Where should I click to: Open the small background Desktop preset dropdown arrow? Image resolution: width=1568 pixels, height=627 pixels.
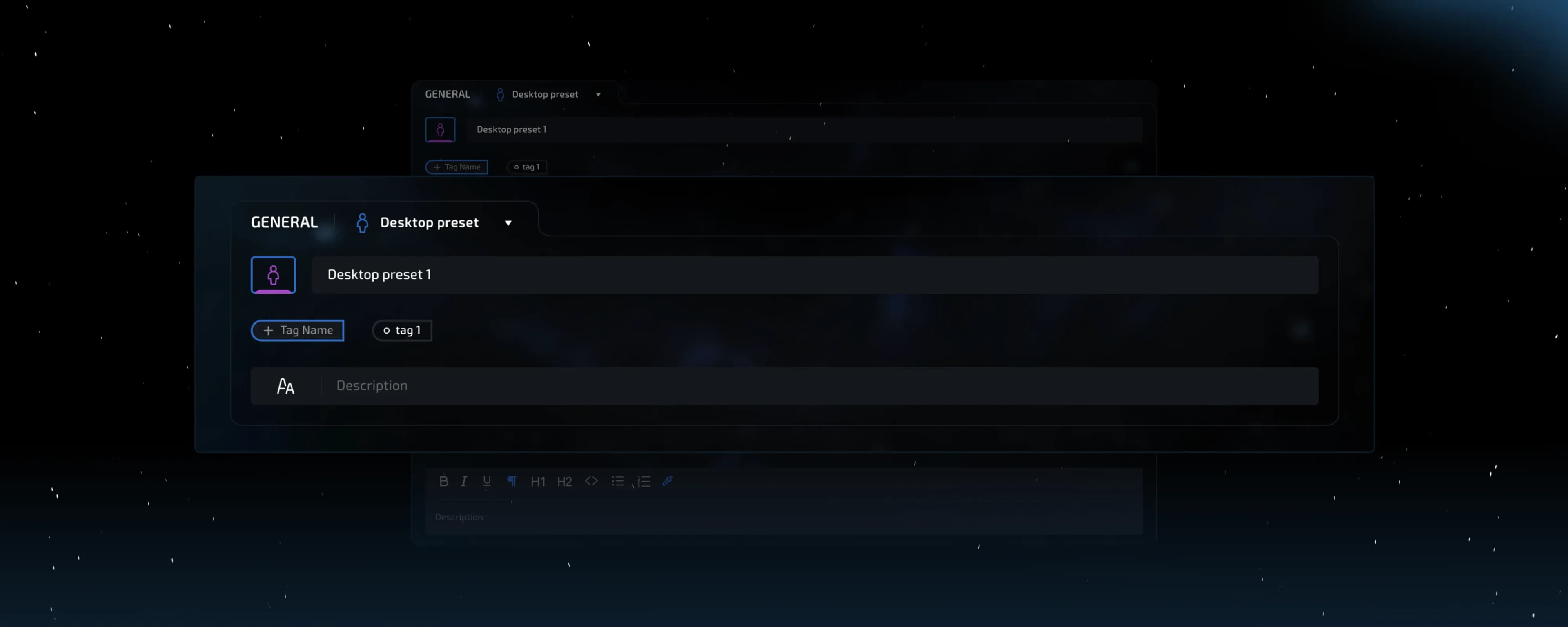(x=598, y=94)
